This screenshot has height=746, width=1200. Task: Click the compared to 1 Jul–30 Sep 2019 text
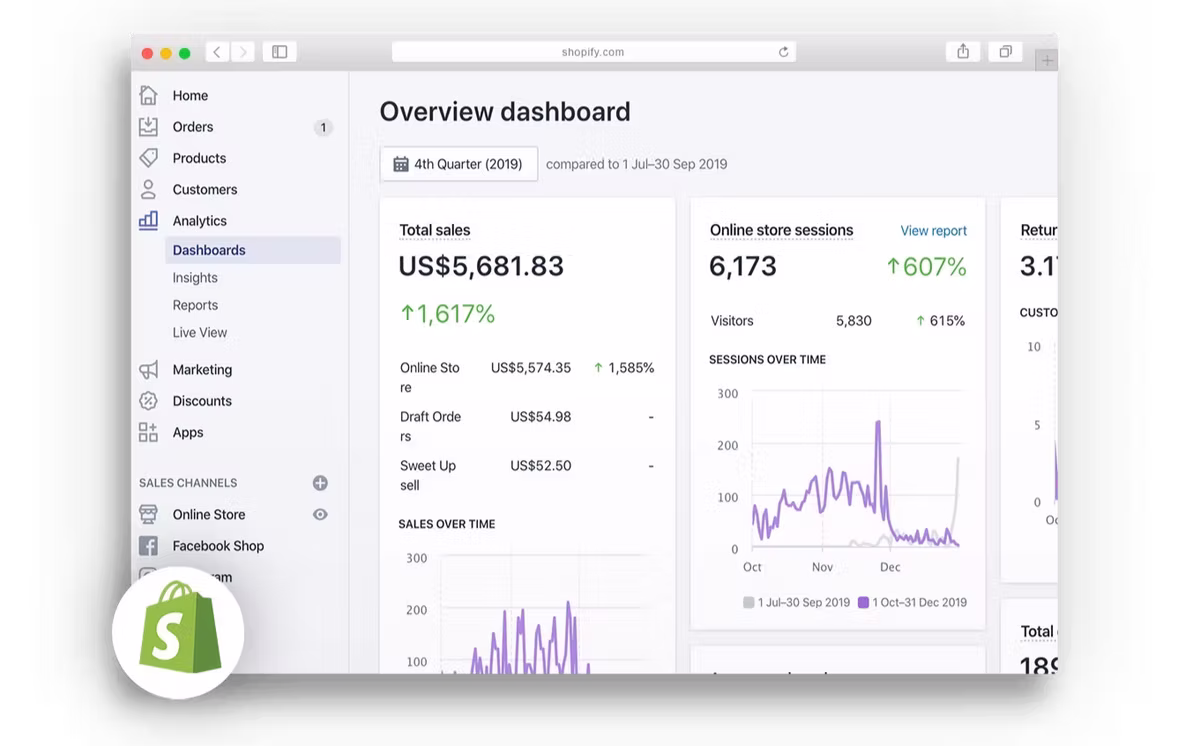coord(636,164)
